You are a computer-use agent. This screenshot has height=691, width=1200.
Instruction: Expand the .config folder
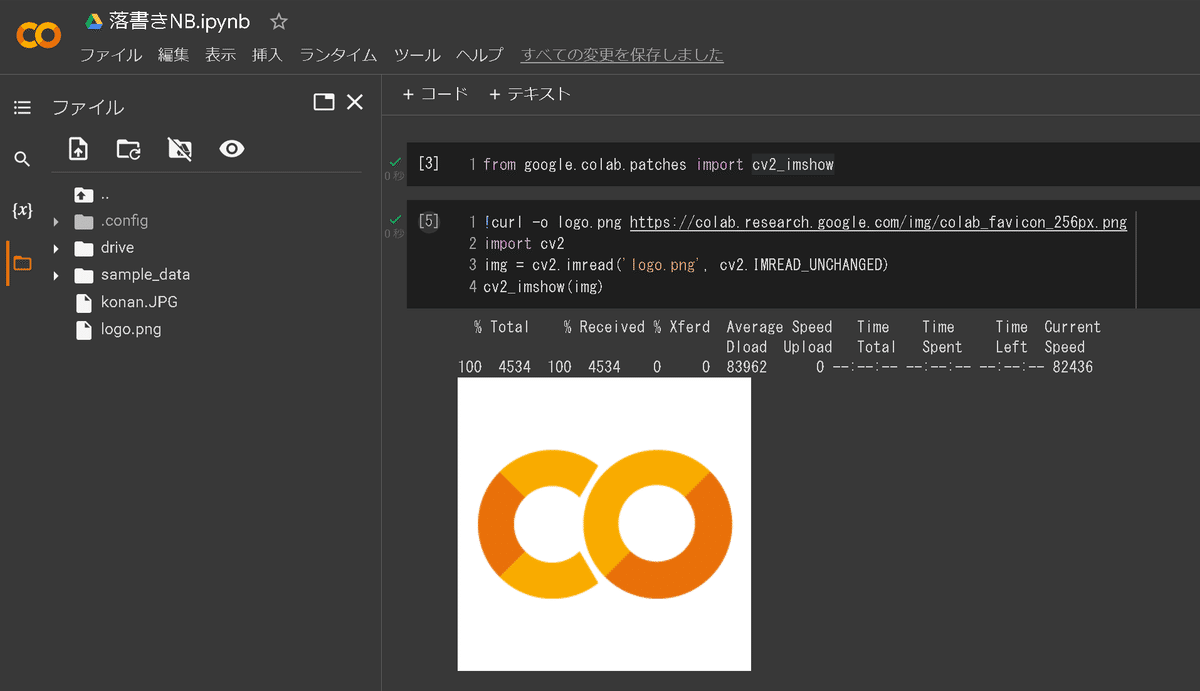tap(57, 221)
